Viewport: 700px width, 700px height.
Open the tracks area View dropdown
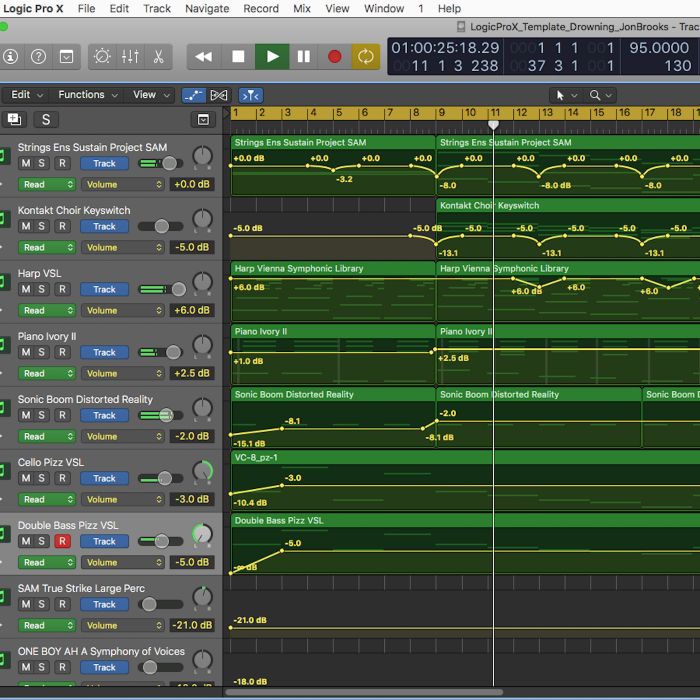(151, 95)
